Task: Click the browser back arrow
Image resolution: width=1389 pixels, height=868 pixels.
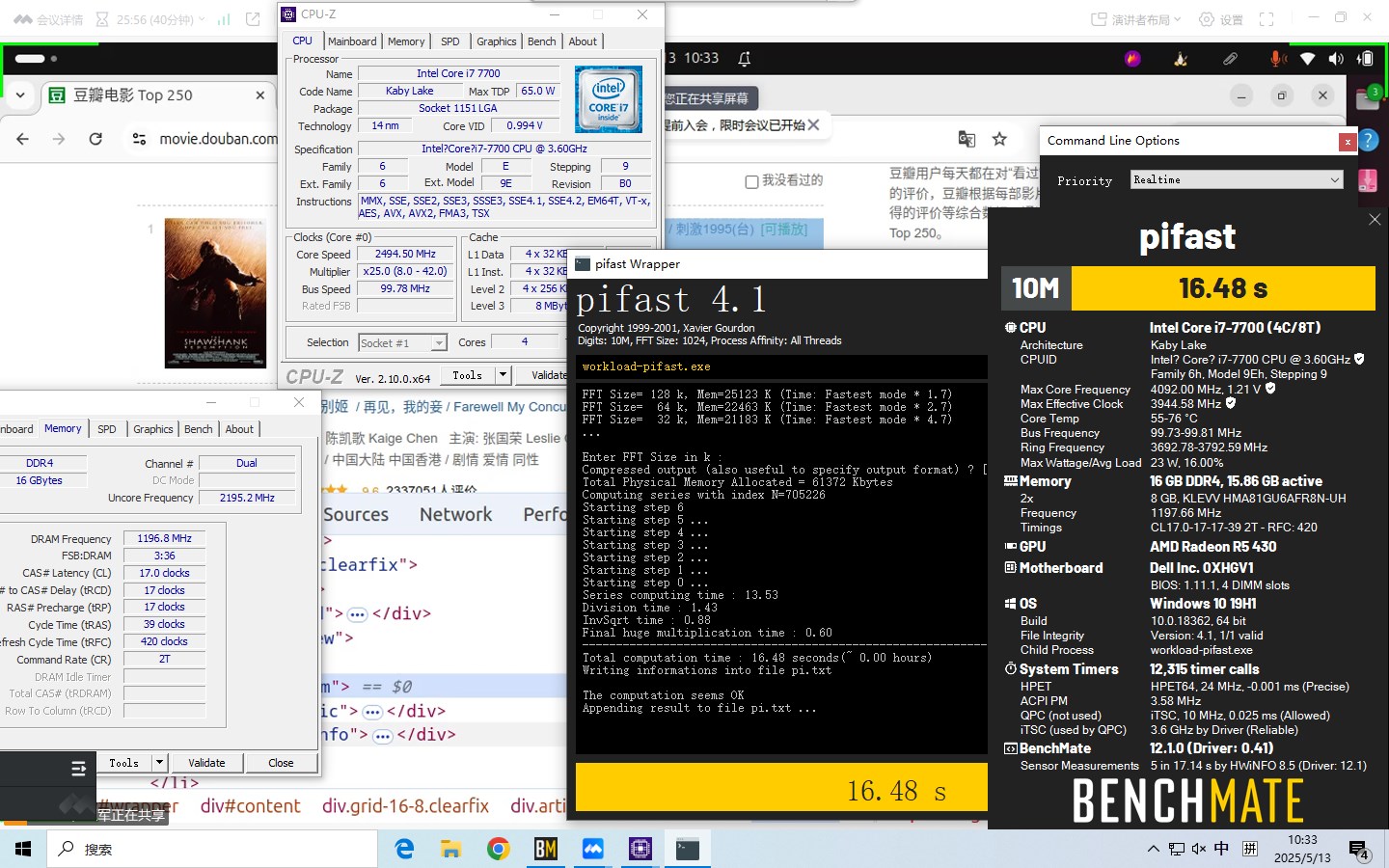Action: [x=22, y=139]
